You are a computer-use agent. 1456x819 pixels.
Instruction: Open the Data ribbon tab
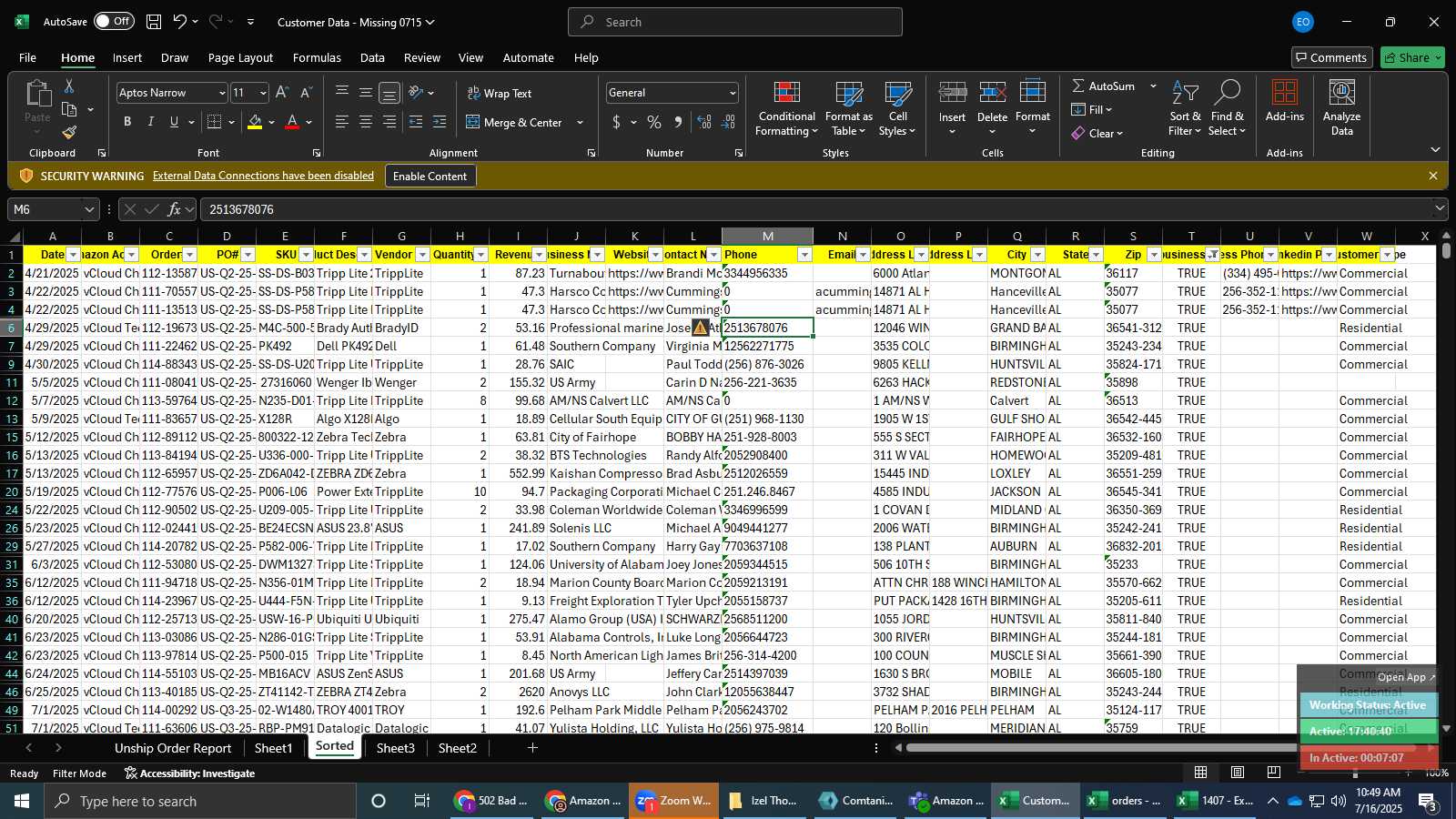(372, 57)
